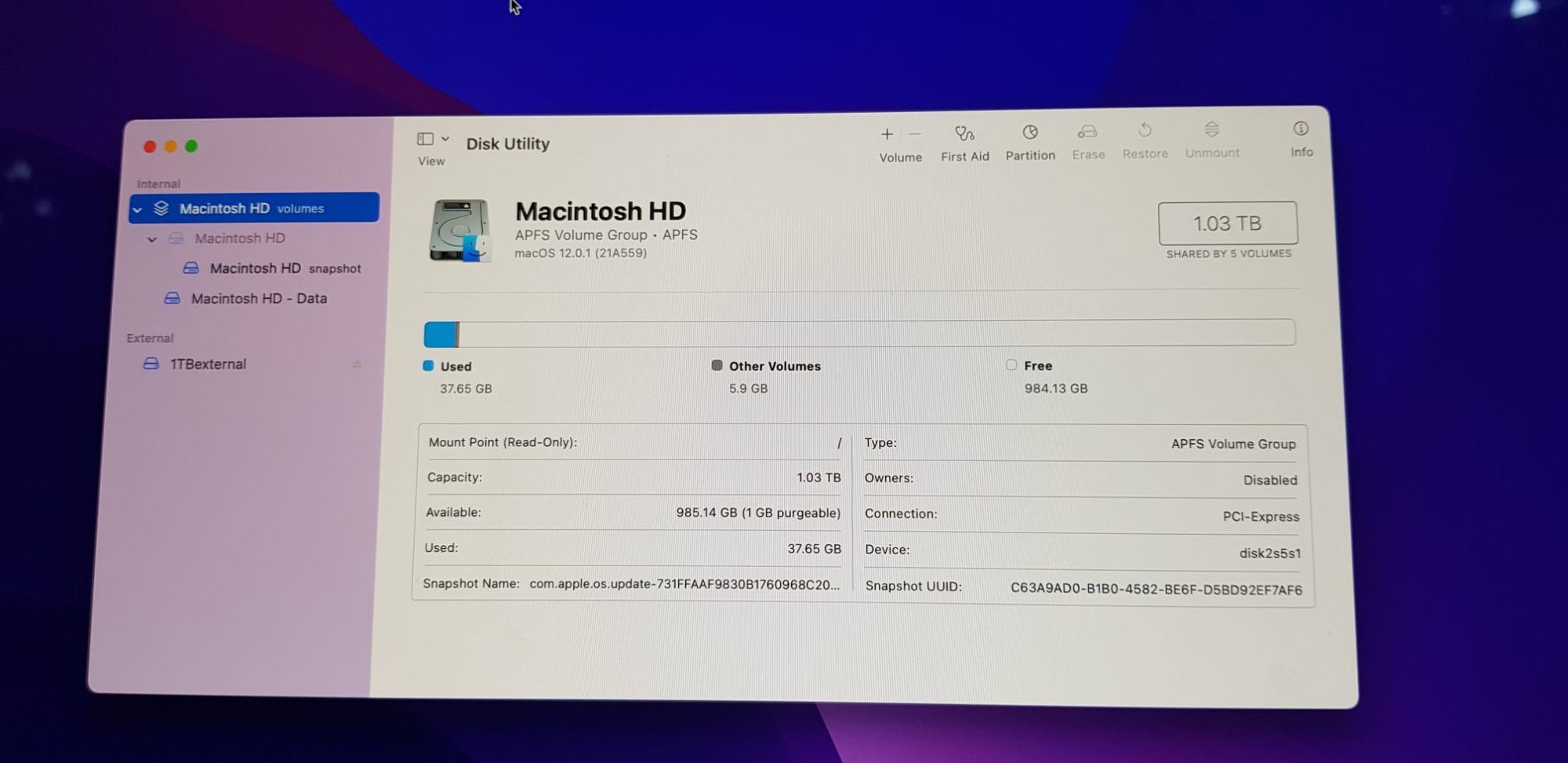The height and width of the screenshot is (763, 1568).
Task: Click the Disk Utility window title
Action: point(508,144)
